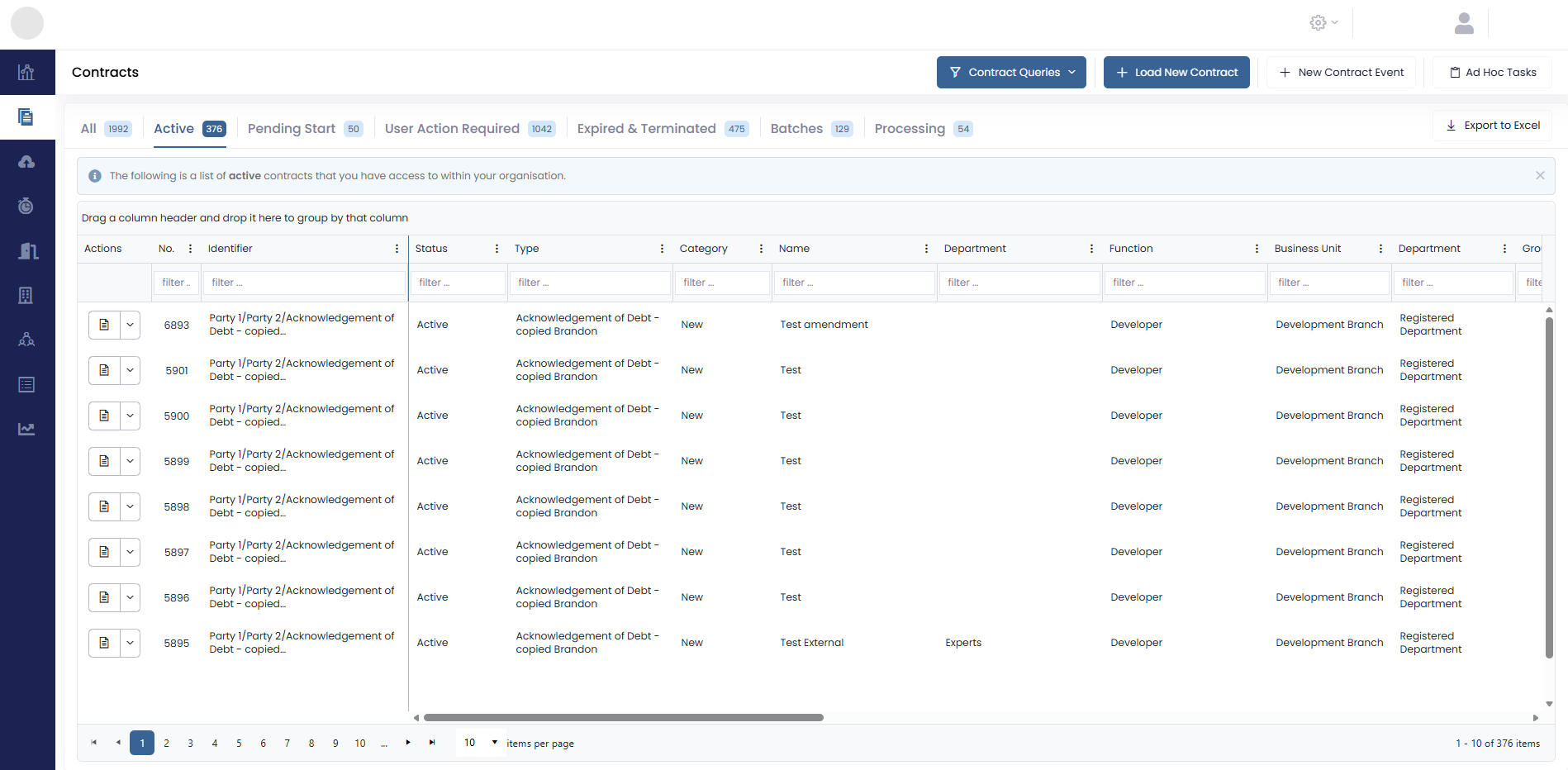The height and width of the screenshot is (770, 1568).
Task: Click the Identifier column filter field
Action: click(x=303, y=283)
